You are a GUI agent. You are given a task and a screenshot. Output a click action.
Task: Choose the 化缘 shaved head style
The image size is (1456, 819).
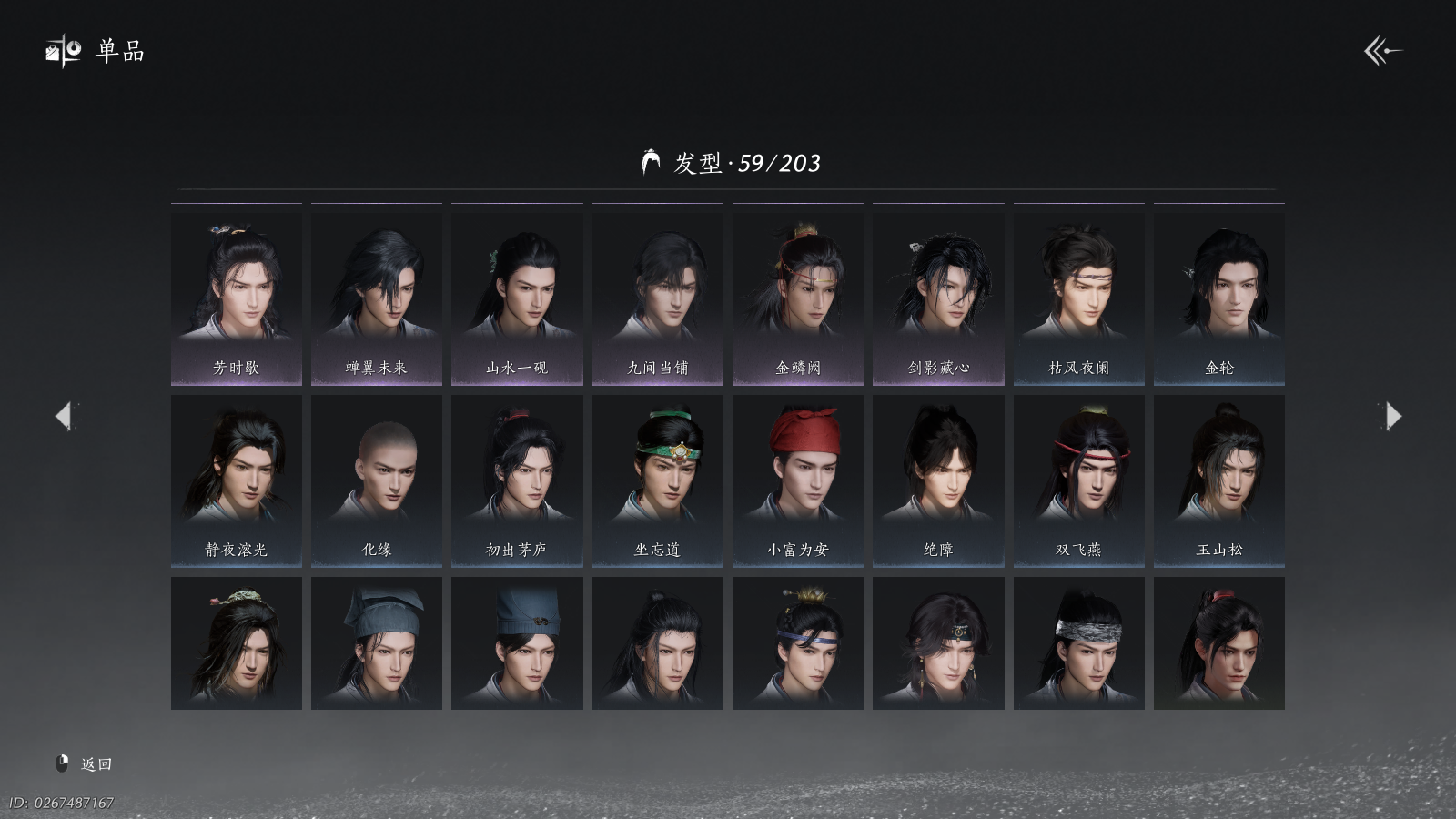tap(377, 481)
